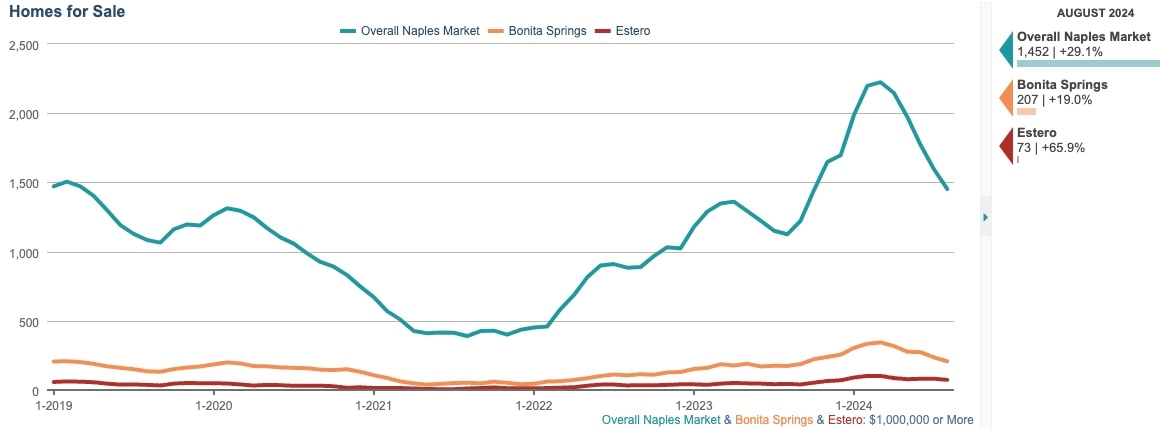This screenshot has height=431, width=1160.
Task: Open Overall Naples Market panel heading
Action: point(1084,36)
